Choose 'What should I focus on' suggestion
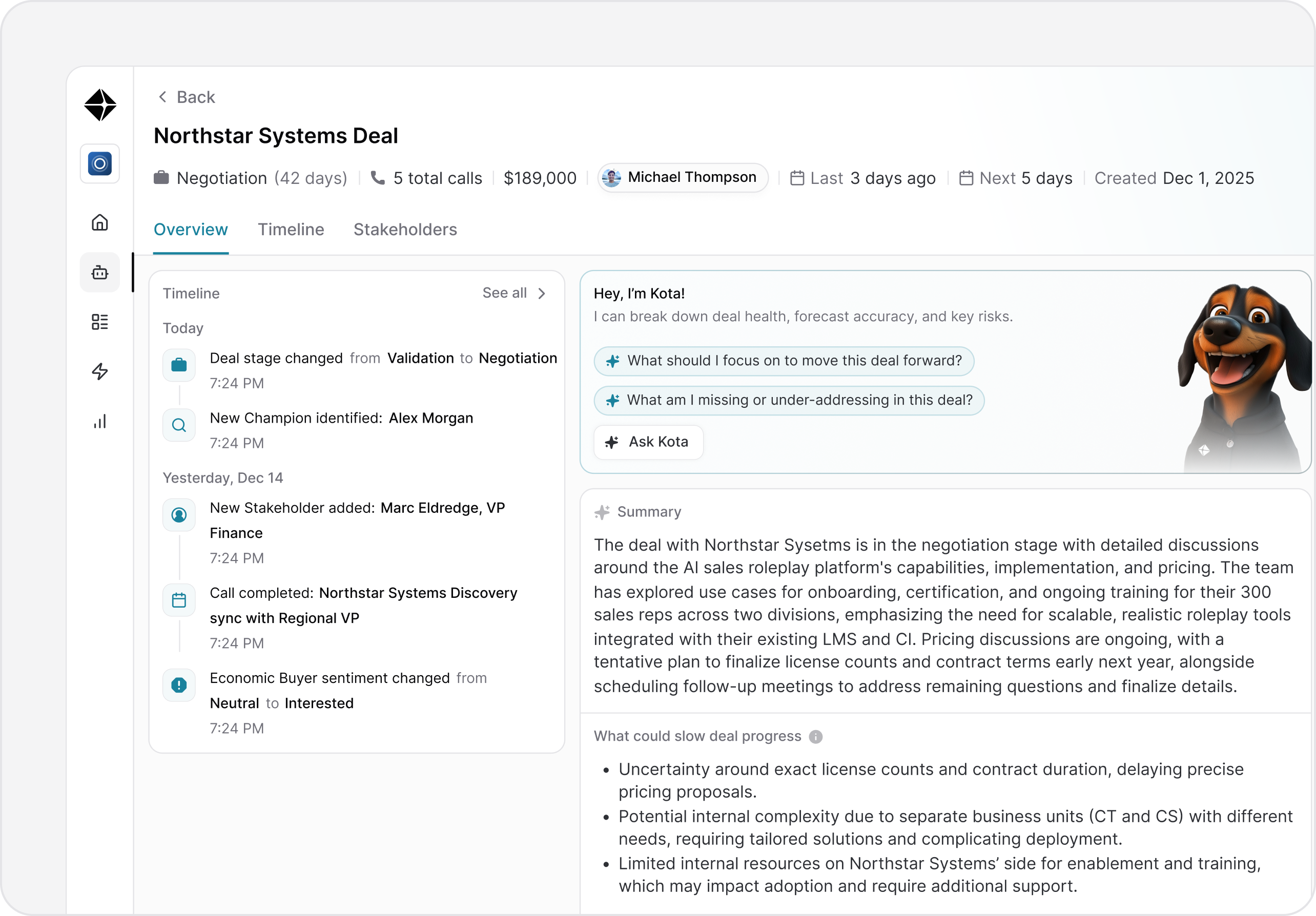 point(784,361)
